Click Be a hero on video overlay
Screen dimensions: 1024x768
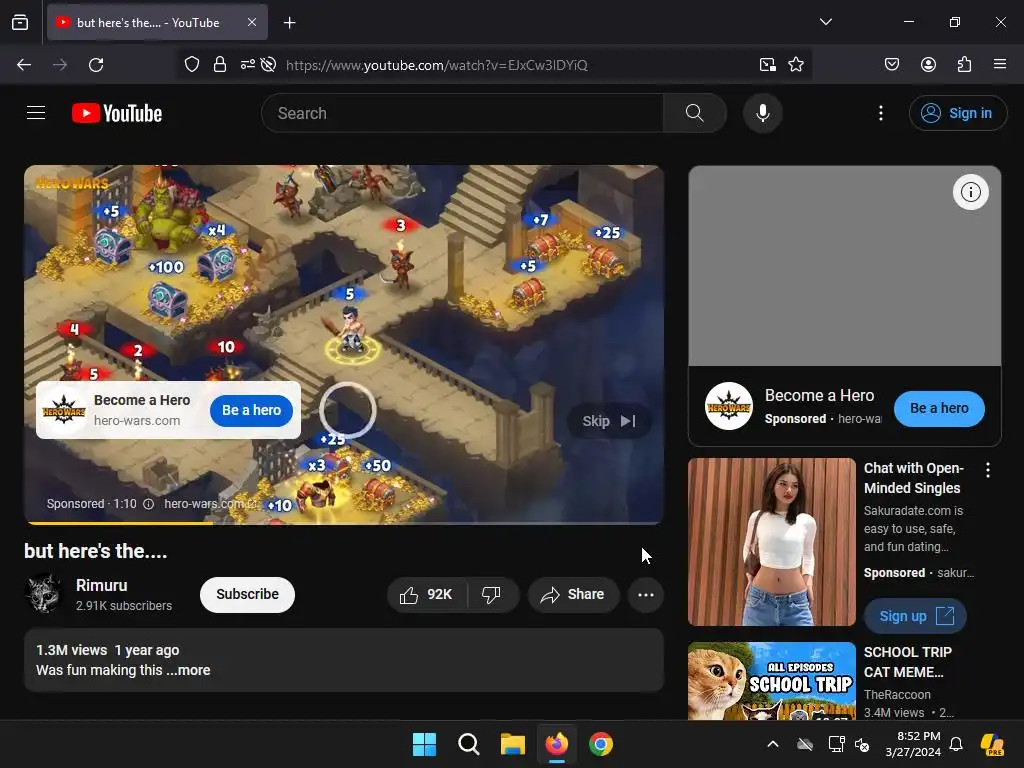click(x=251, y=410)
